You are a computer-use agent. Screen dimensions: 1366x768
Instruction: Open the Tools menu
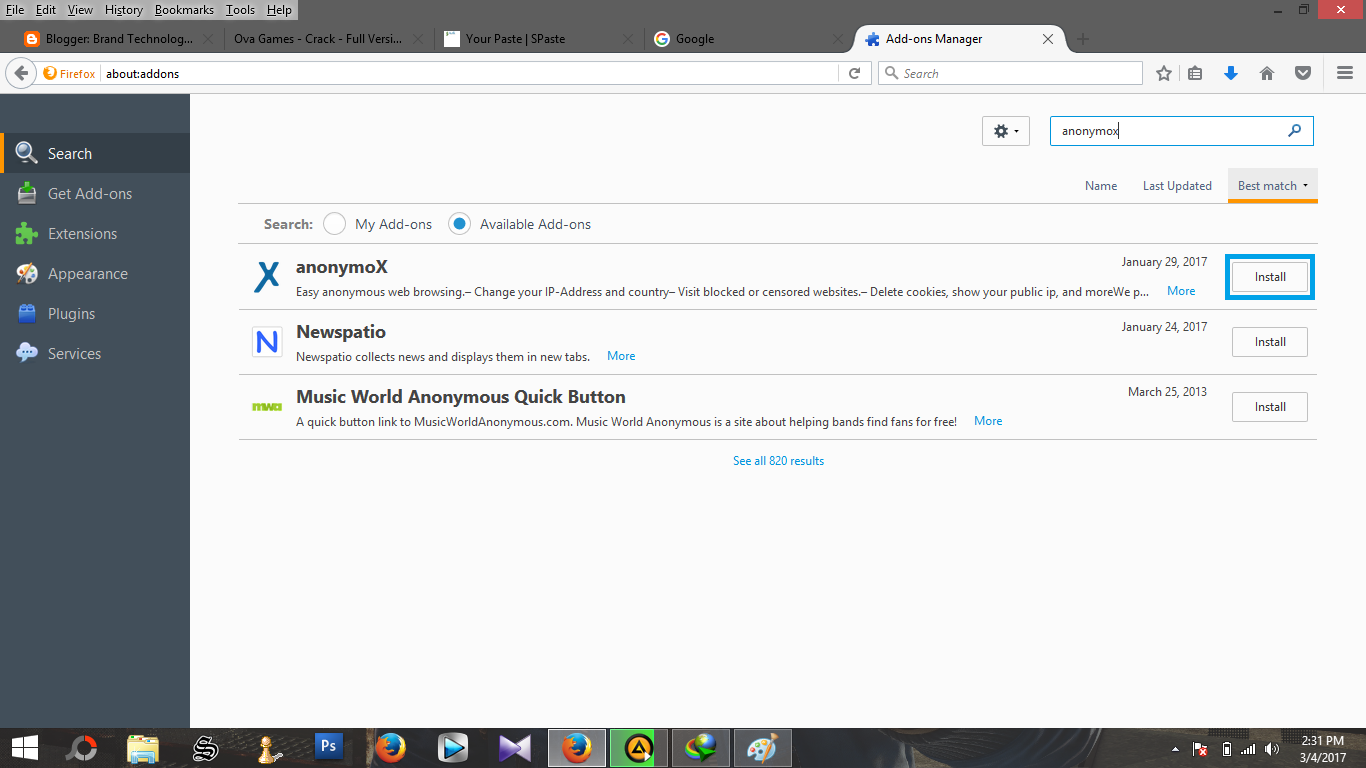[x=240, y=10]
